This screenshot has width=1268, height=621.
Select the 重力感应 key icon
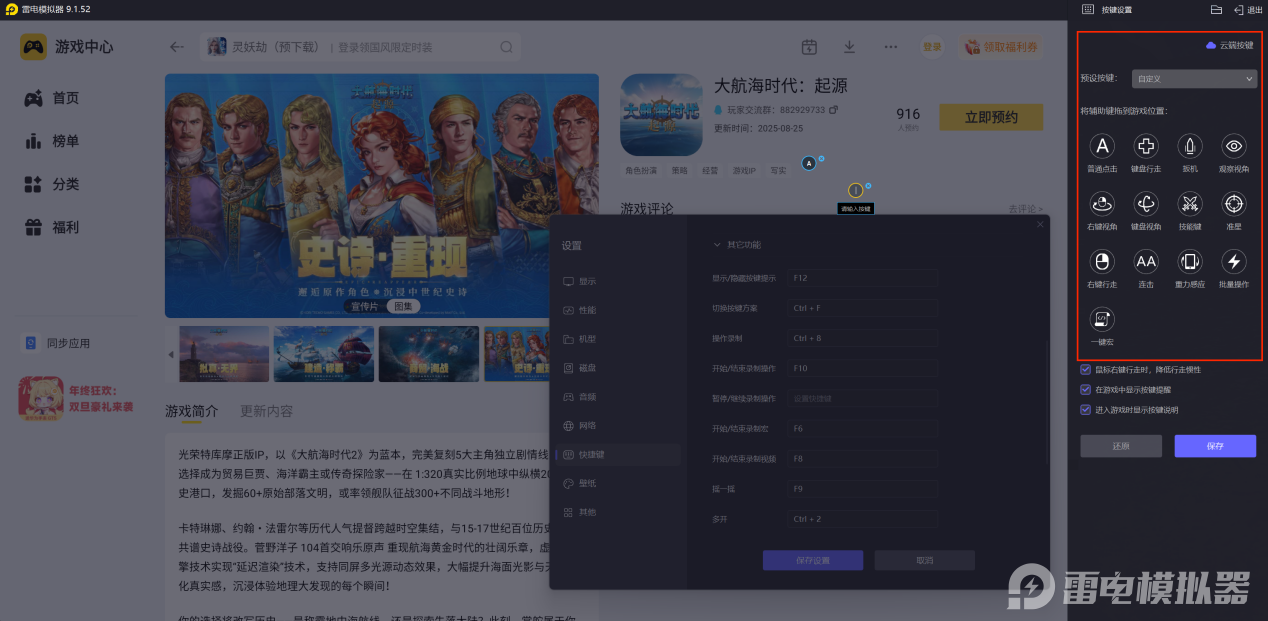[x=1190, y=262]
